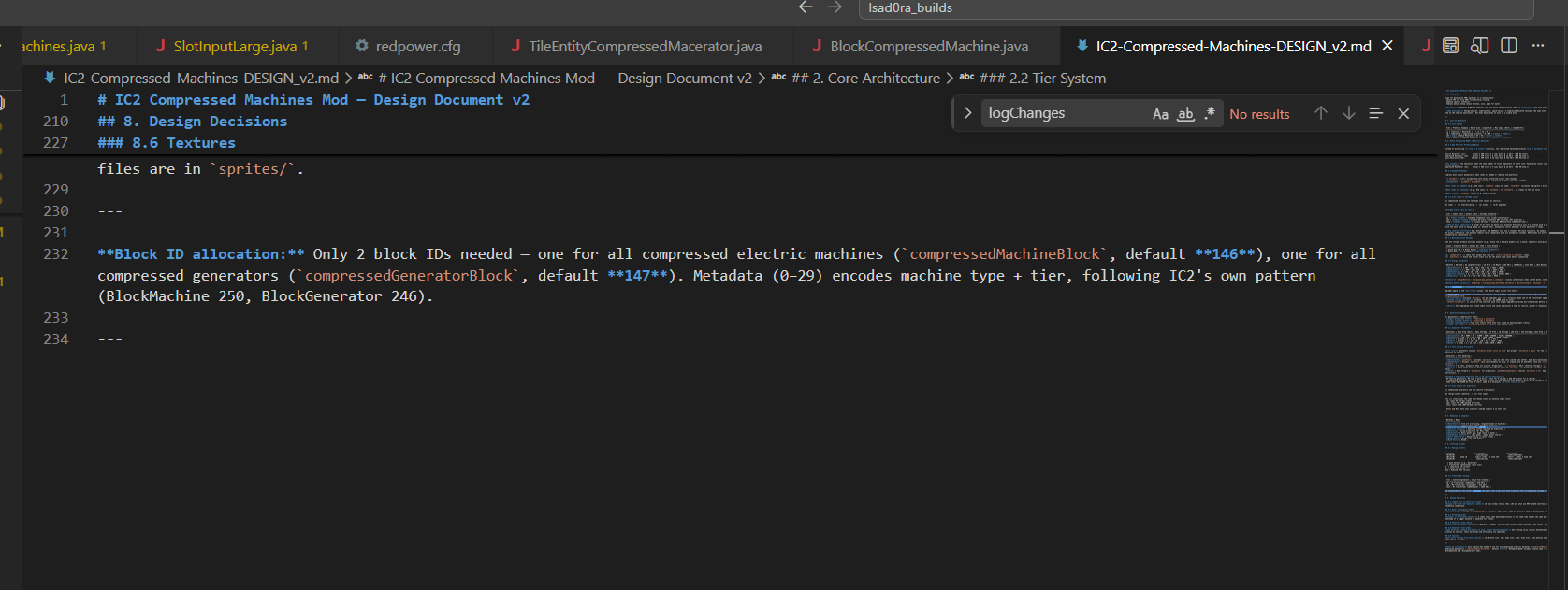Close the find widget
Viewport: 1568px width, 590px height.
tap(1403, 113)
